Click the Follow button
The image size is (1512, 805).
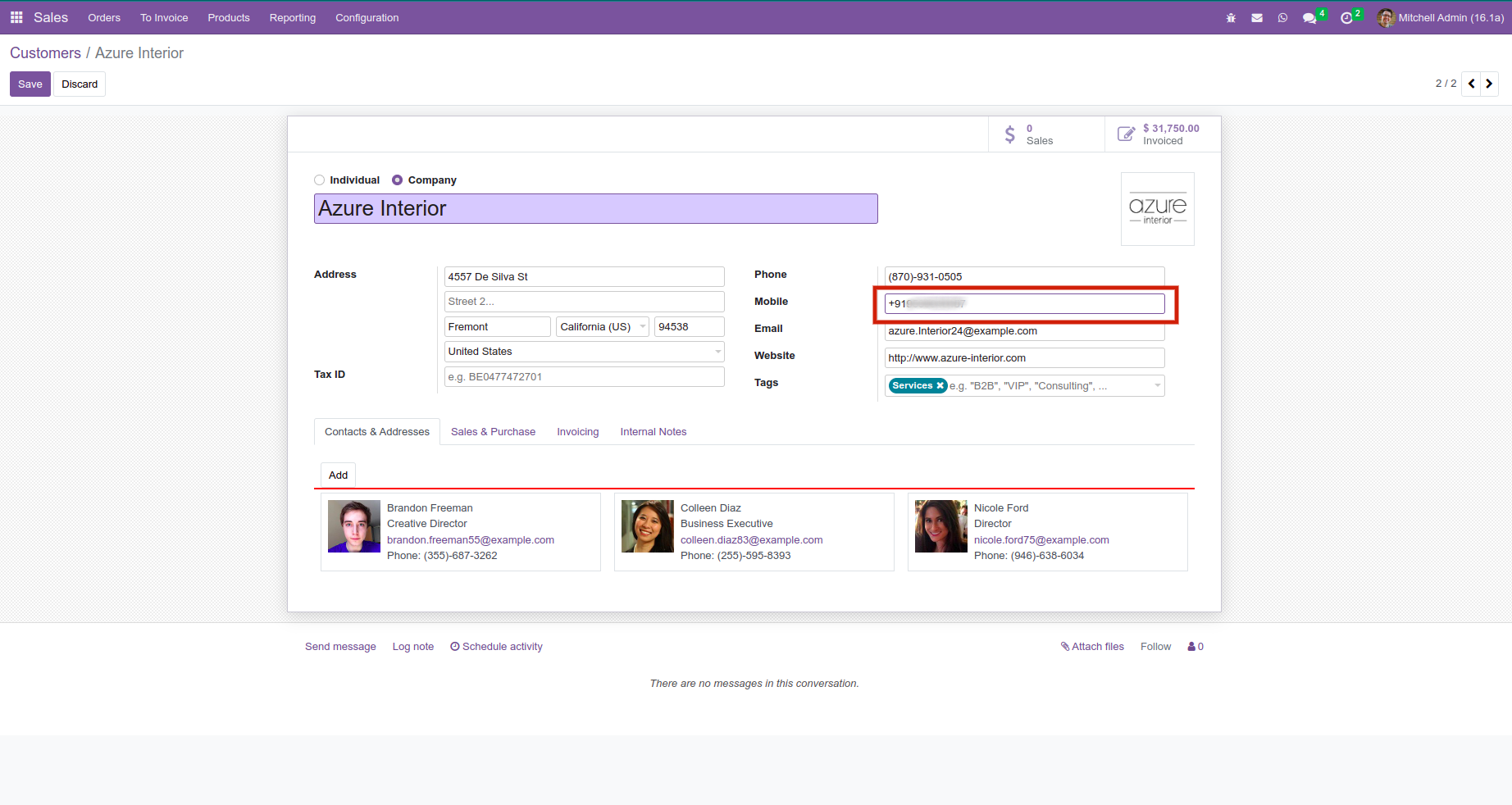(1155, 647)
